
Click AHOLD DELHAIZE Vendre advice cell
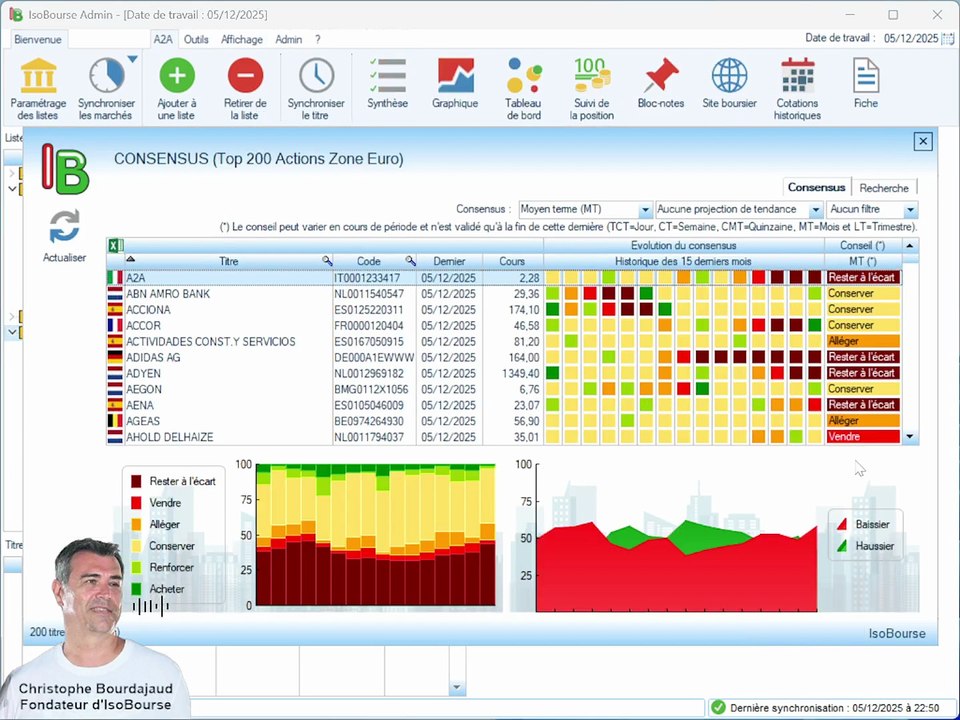[x=863, y=437]
